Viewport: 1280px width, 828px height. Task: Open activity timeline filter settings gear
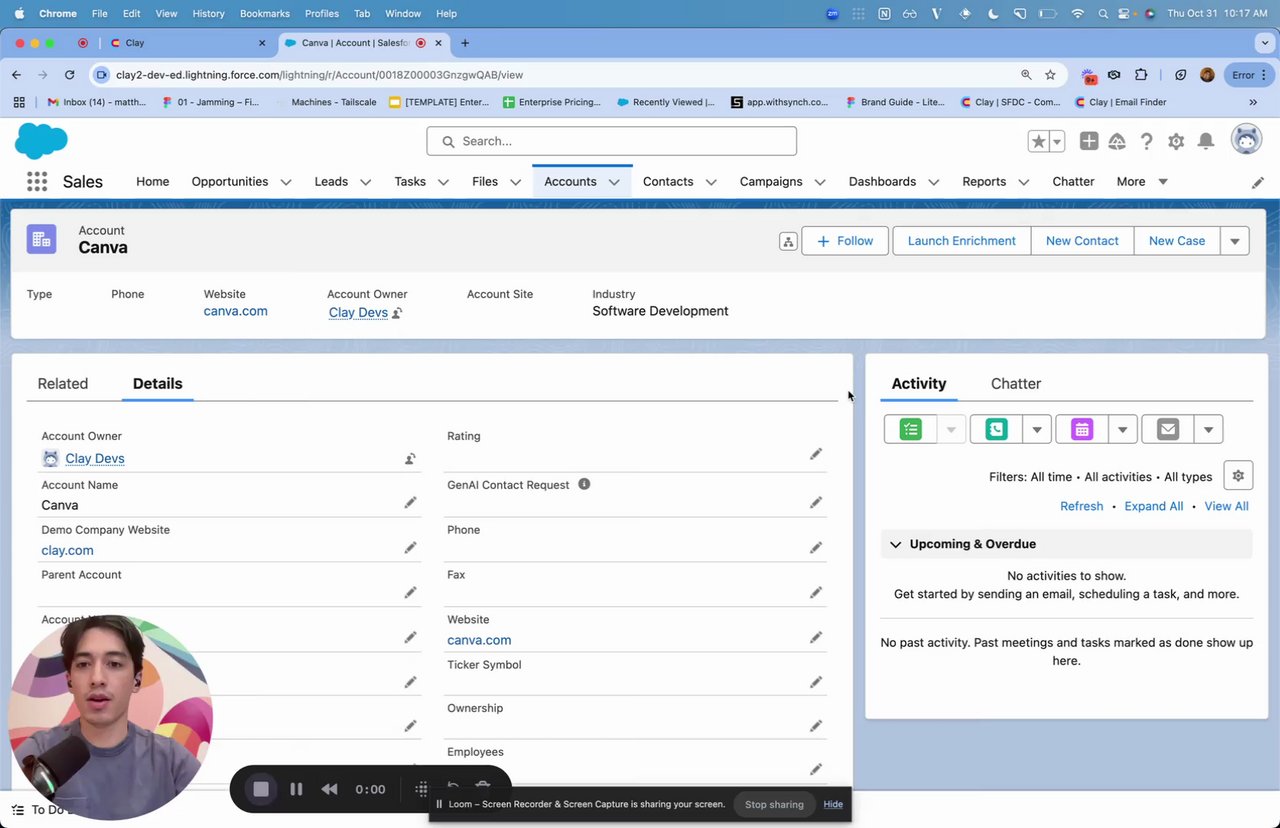click(x=1238, y=476)
